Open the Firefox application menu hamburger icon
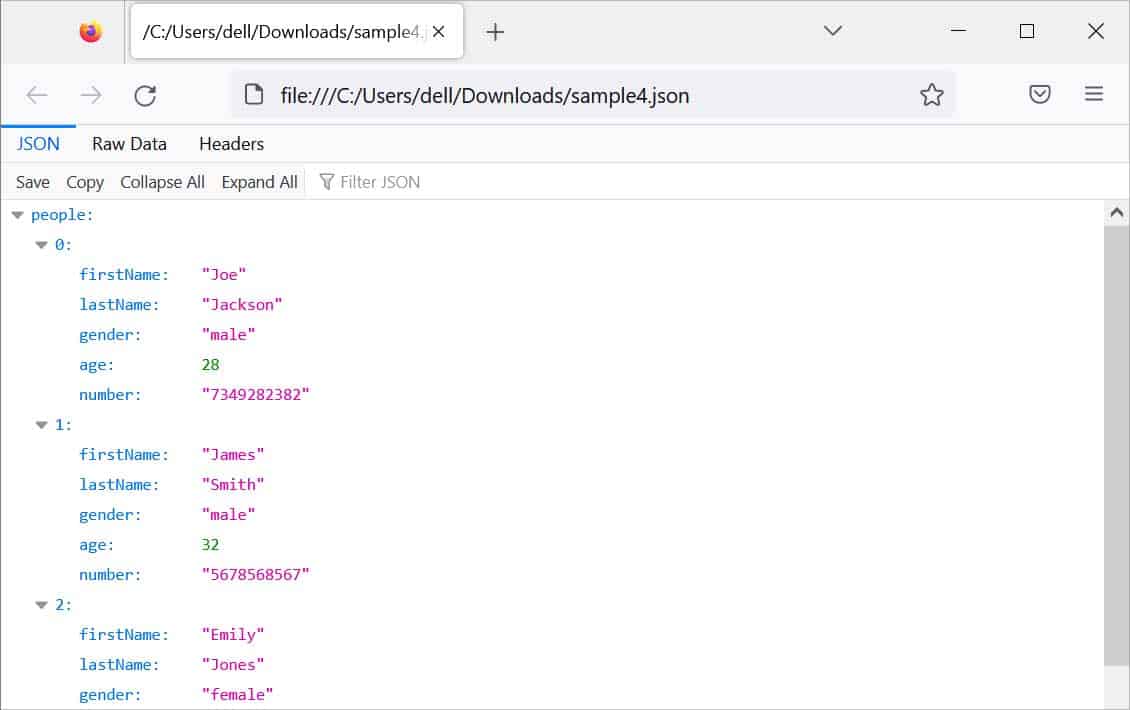Image resolution: width=1130 pixels, height=710 pixels. (1094, 94)
